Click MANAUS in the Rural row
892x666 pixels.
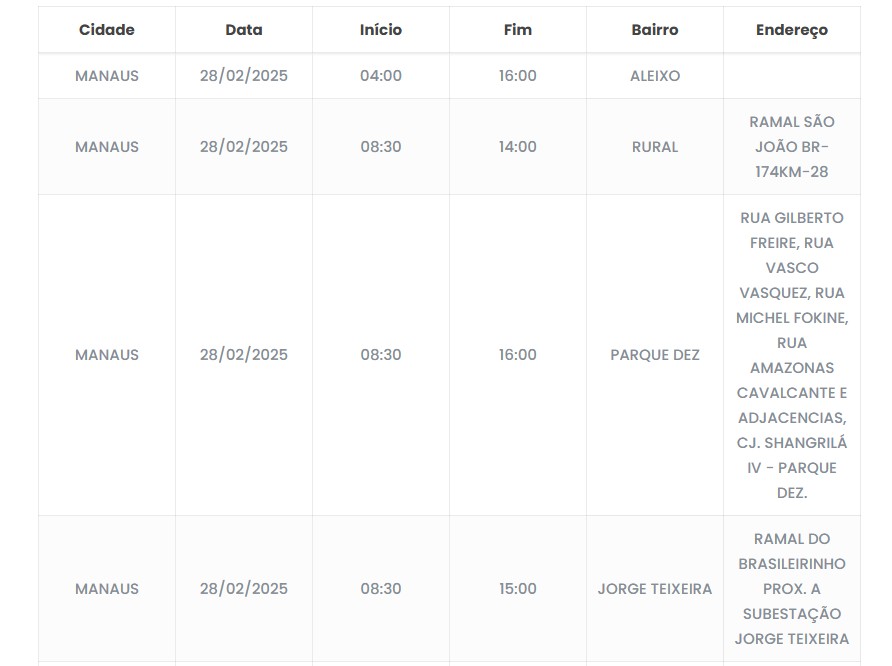click(107, 147)
